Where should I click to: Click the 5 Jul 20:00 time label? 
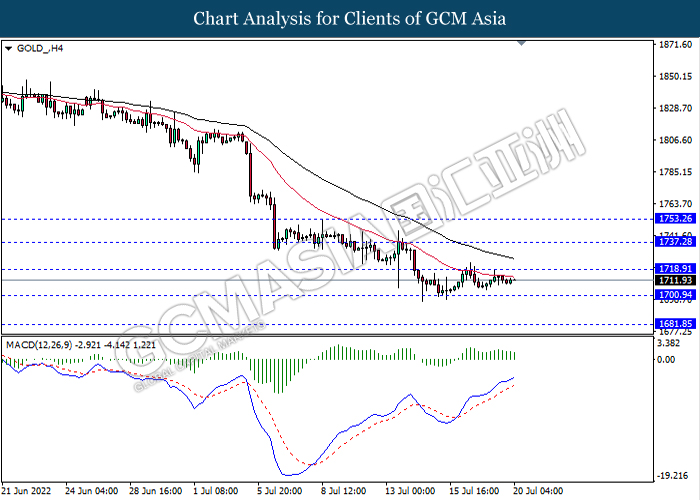[x=279, y=491]
